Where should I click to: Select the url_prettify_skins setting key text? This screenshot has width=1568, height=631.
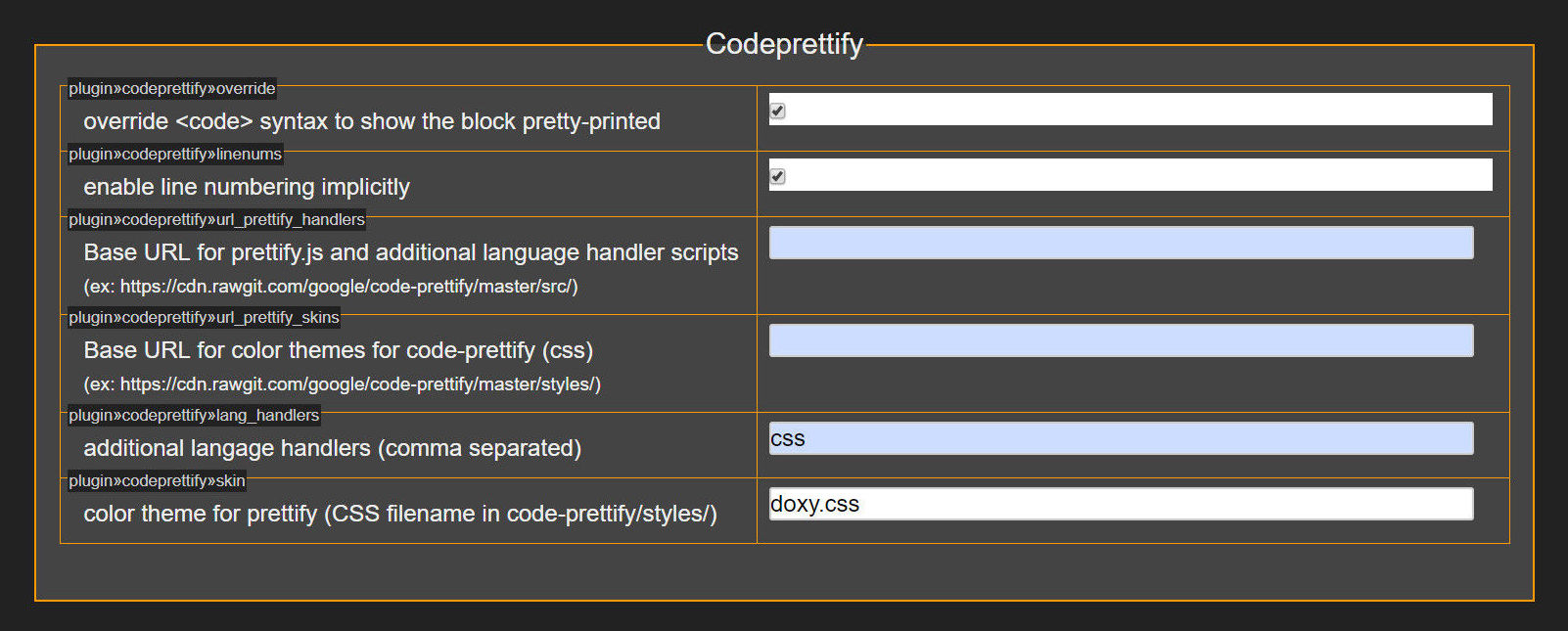click(205, 318)
